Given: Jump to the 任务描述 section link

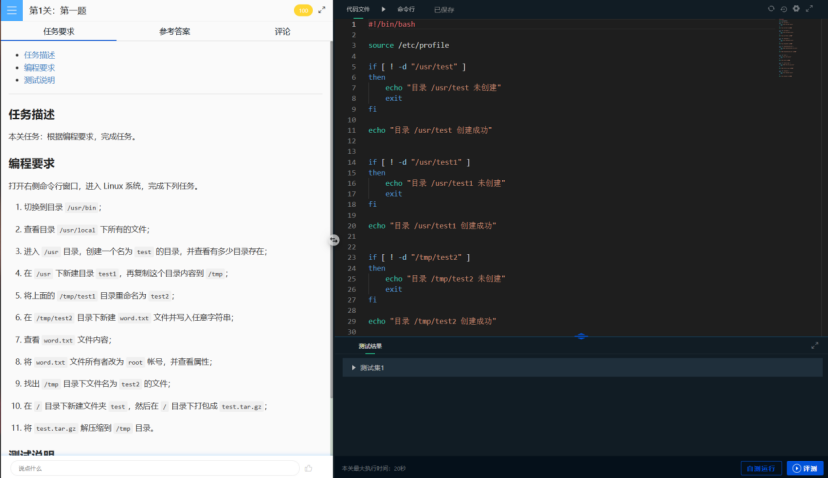Looking at the screenshot, I should tap(39, 55).
